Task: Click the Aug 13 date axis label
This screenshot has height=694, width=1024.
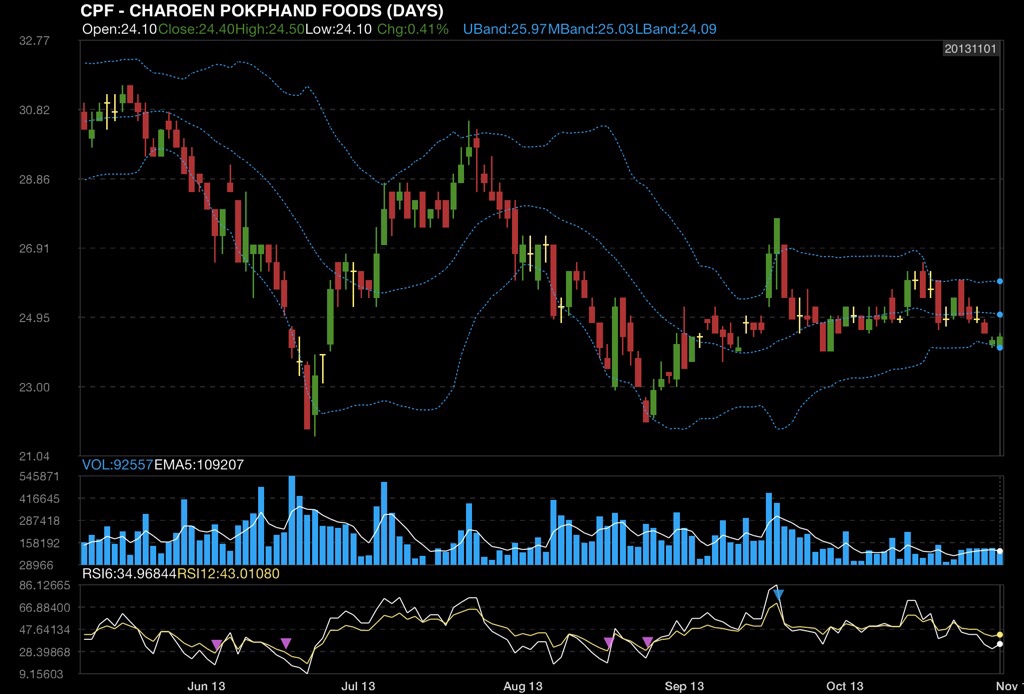Action: coord(523,686)
